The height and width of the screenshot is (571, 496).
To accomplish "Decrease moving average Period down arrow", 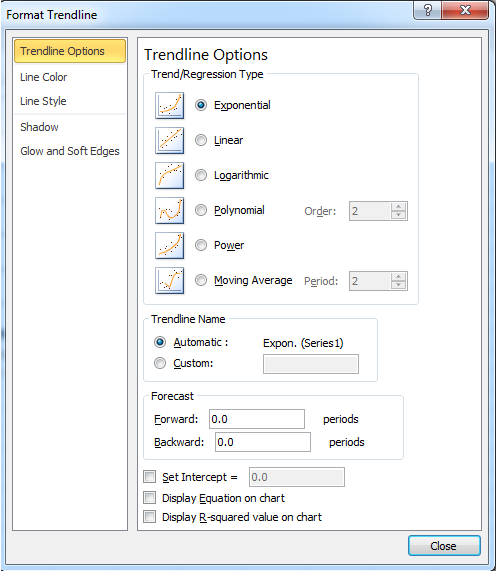I will 398,285.
